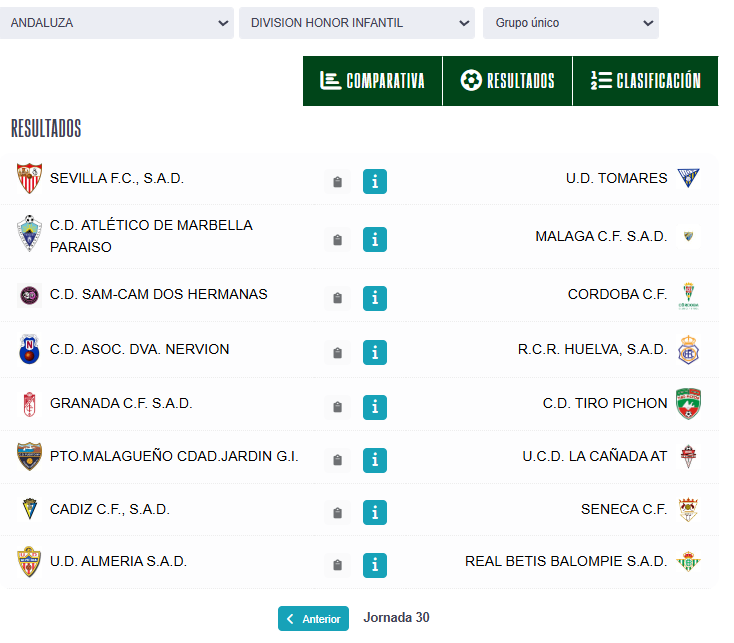Click the Real Betis Balompie crest
The width and height of the screenshot is (734, 643).
tap(688, 562)
